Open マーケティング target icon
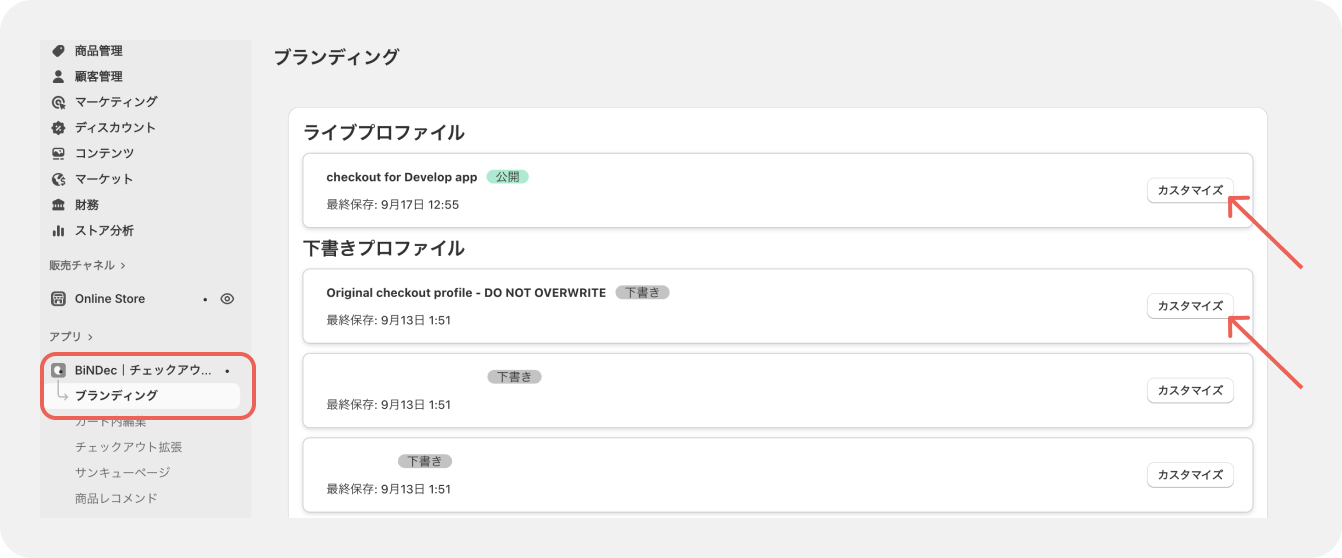Image resolution: width=1342 pixels, height=558 pixels. coord(58,102)
